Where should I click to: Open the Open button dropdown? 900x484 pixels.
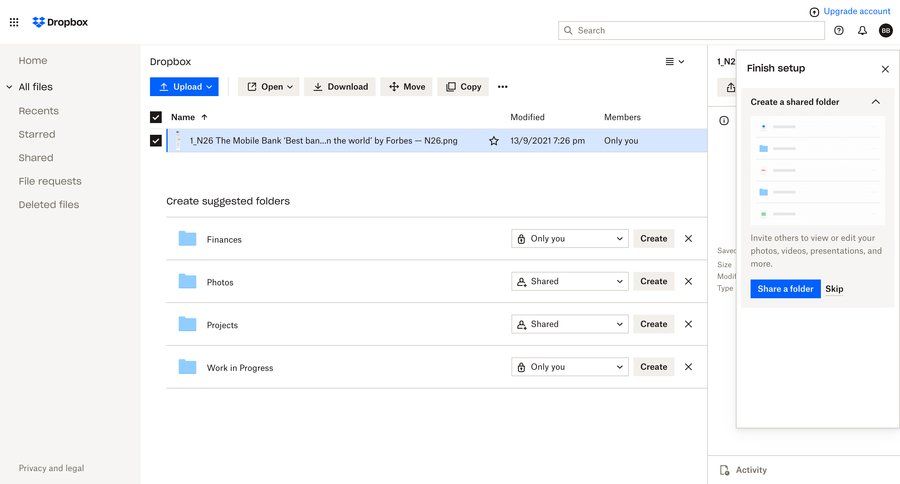(x=269, y=87)
